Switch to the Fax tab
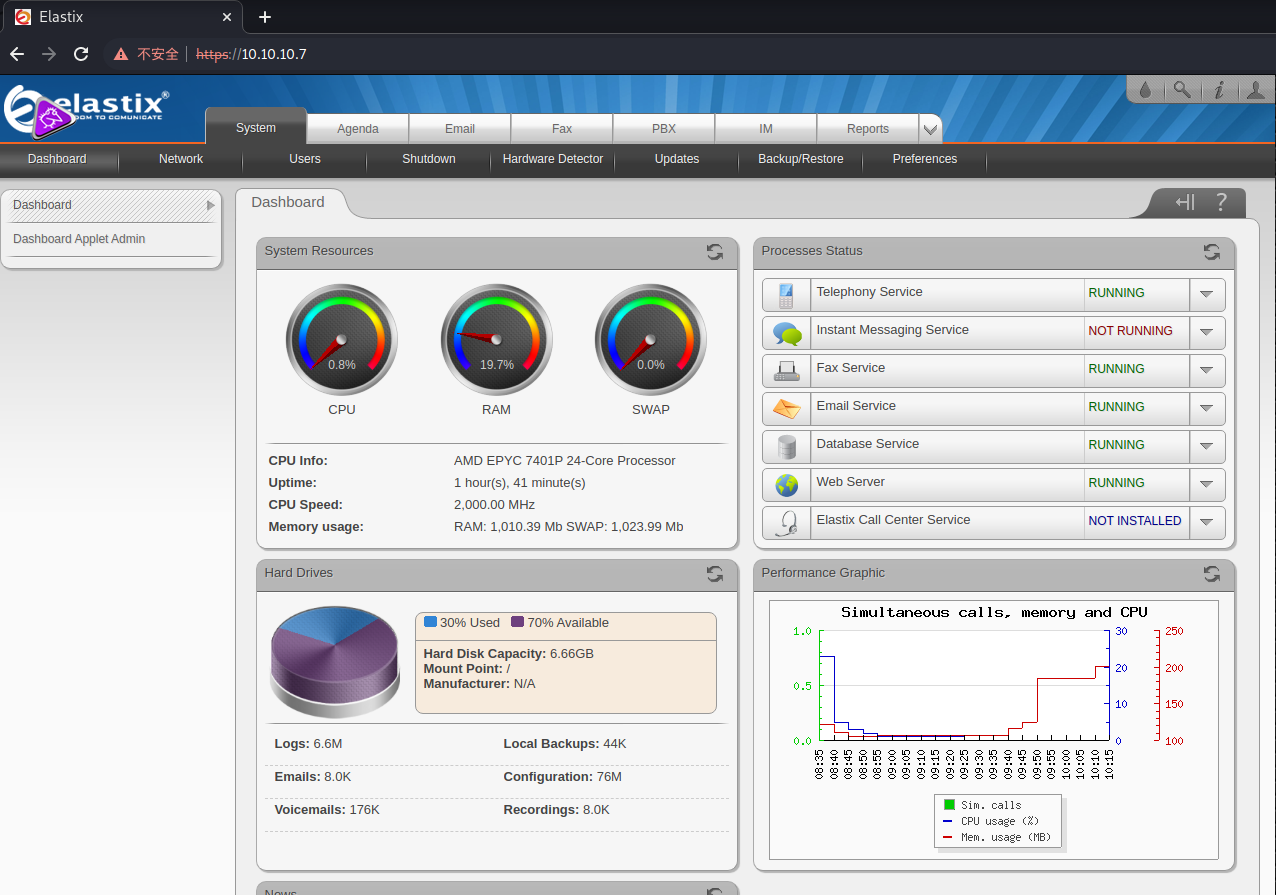The image size is (1276, 895). 562,129
